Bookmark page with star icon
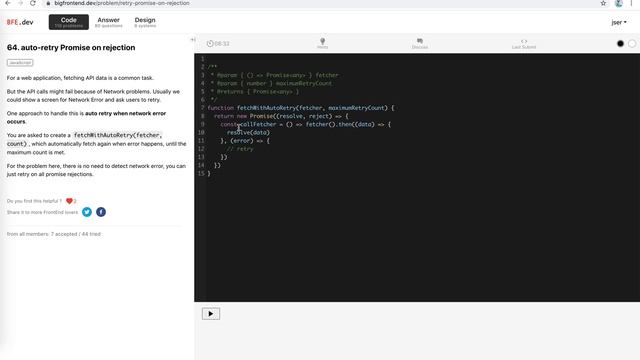 point(603,3)
